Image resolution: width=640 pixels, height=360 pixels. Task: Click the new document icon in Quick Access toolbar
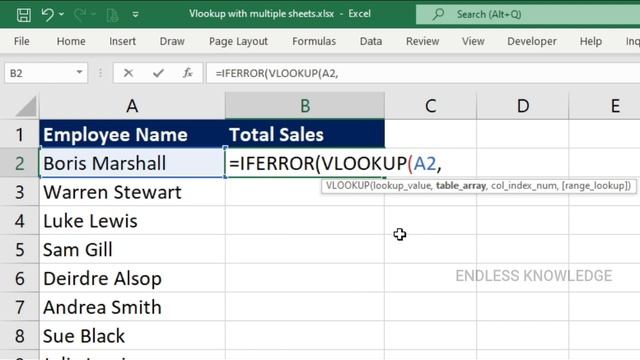112,15
